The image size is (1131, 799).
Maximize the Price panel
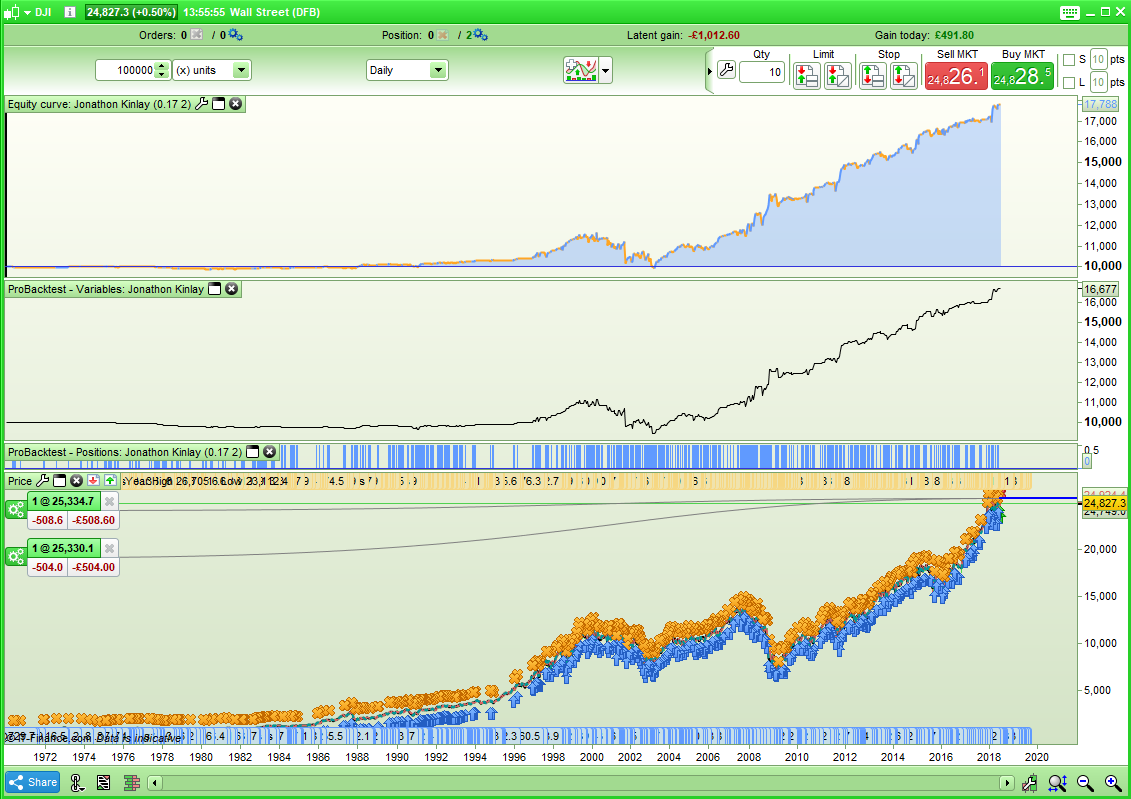coord(60,480)
